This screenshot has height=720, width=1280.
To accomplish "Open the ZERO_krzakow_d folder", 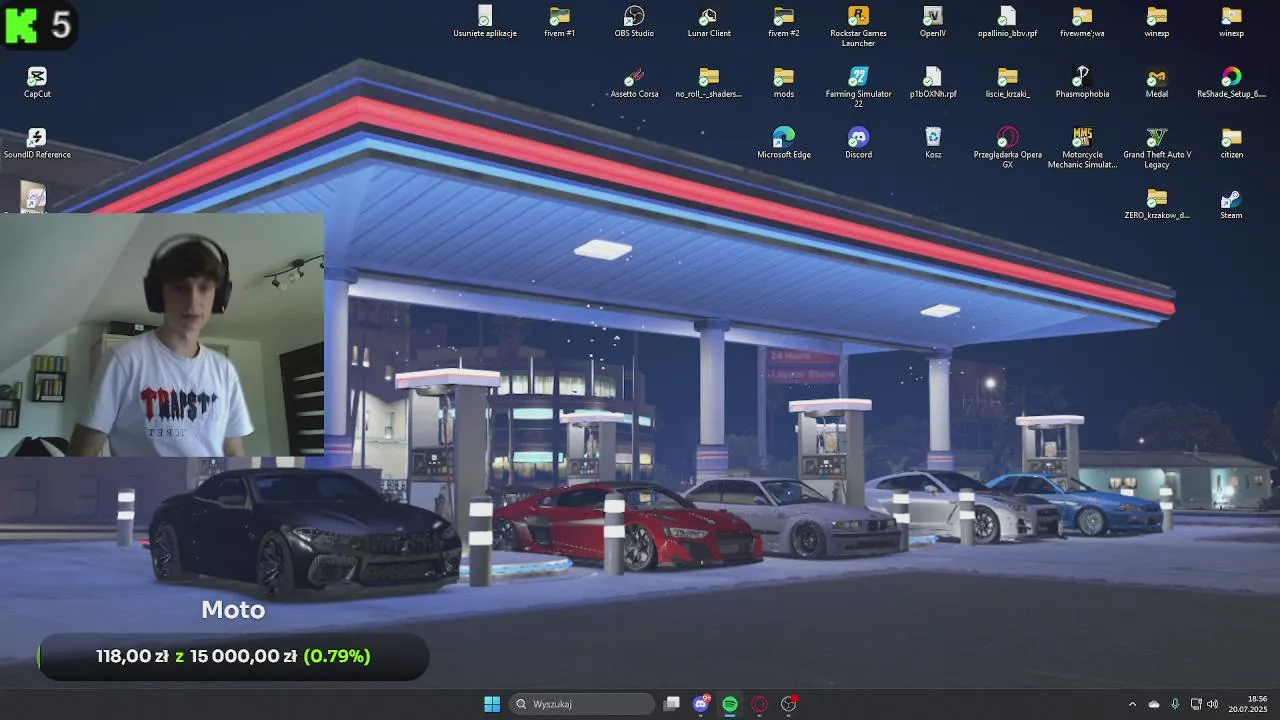I will point(1157,204).
